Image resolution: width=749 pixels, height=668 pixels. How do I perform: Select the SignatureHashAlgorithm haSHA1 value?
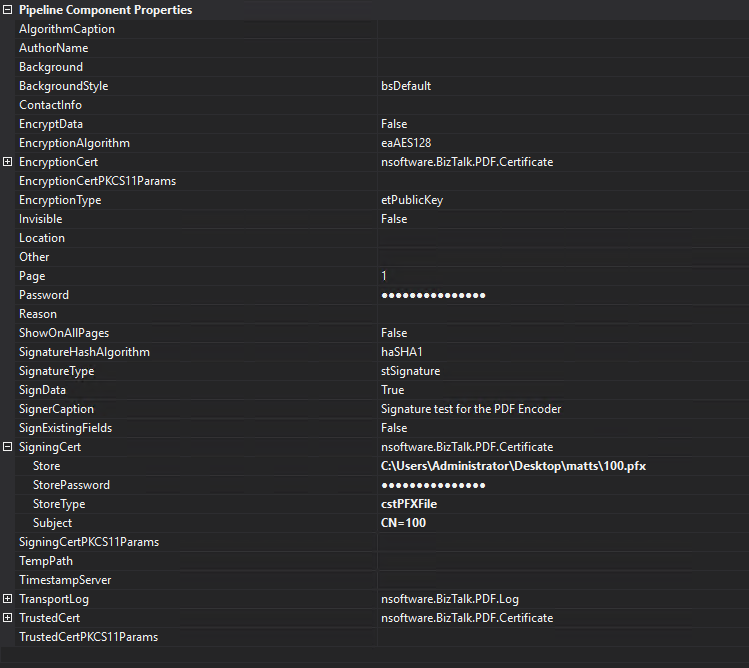(402, 352)
